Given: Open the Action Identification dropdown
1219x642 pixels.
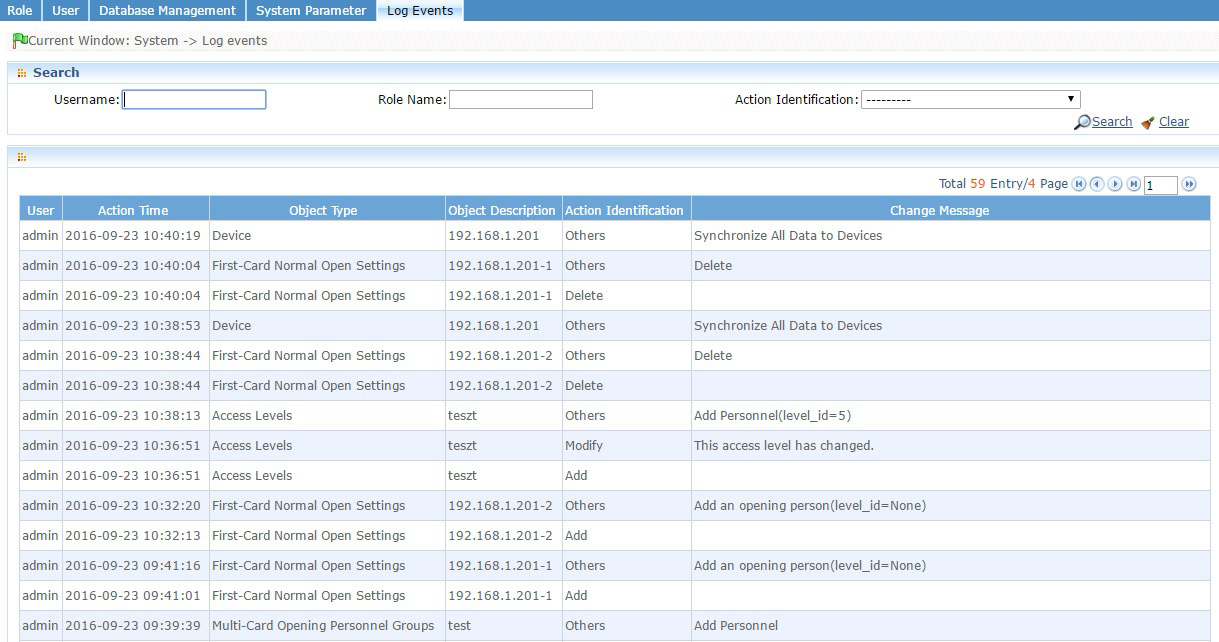Looking at the screenshot, I should click(x=970, y=100).
